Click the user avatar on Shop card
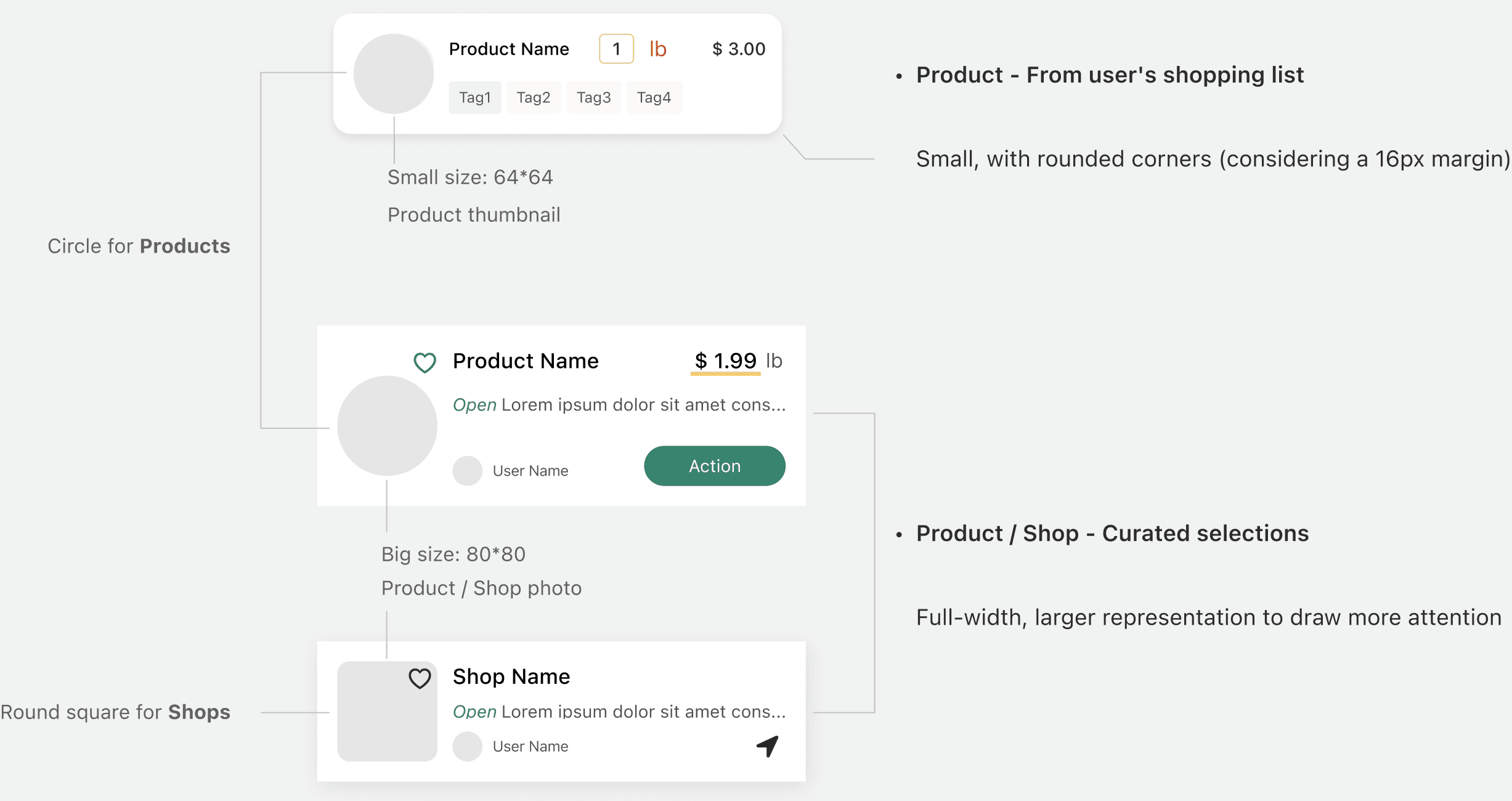1512x801 pixels. (x=467, y=746)
